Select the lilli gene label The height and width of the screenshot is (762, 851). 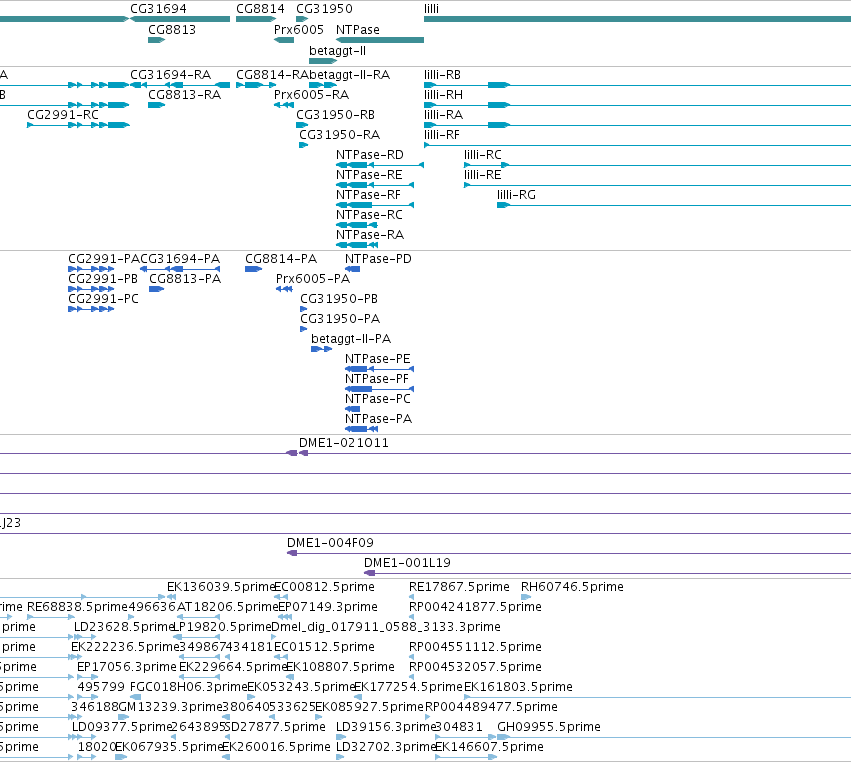(x=431, y=9)
